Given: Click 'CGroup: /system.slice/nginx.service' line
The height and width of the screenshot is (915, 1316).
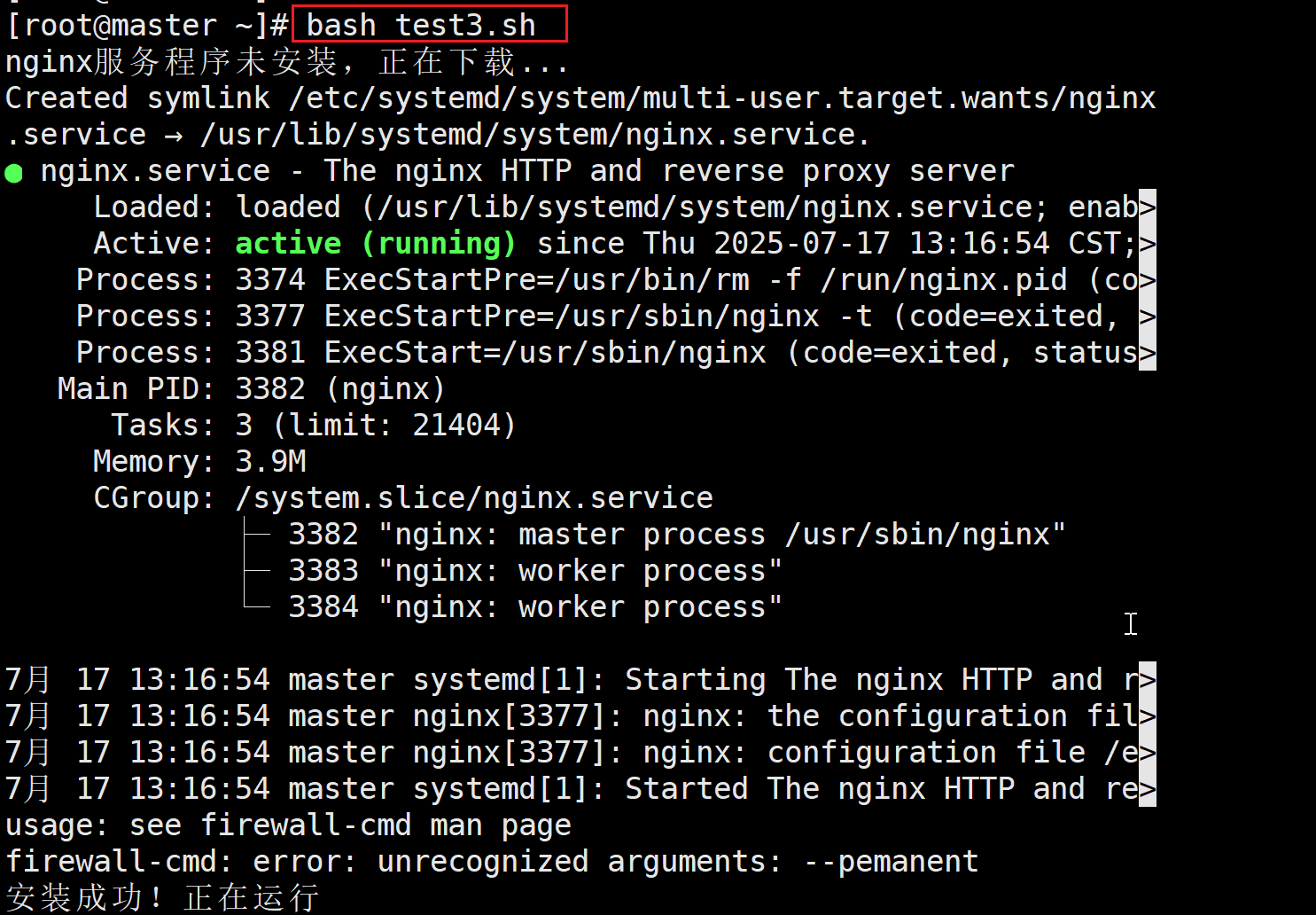Looking at the screenshot, I should coord(403,498).
